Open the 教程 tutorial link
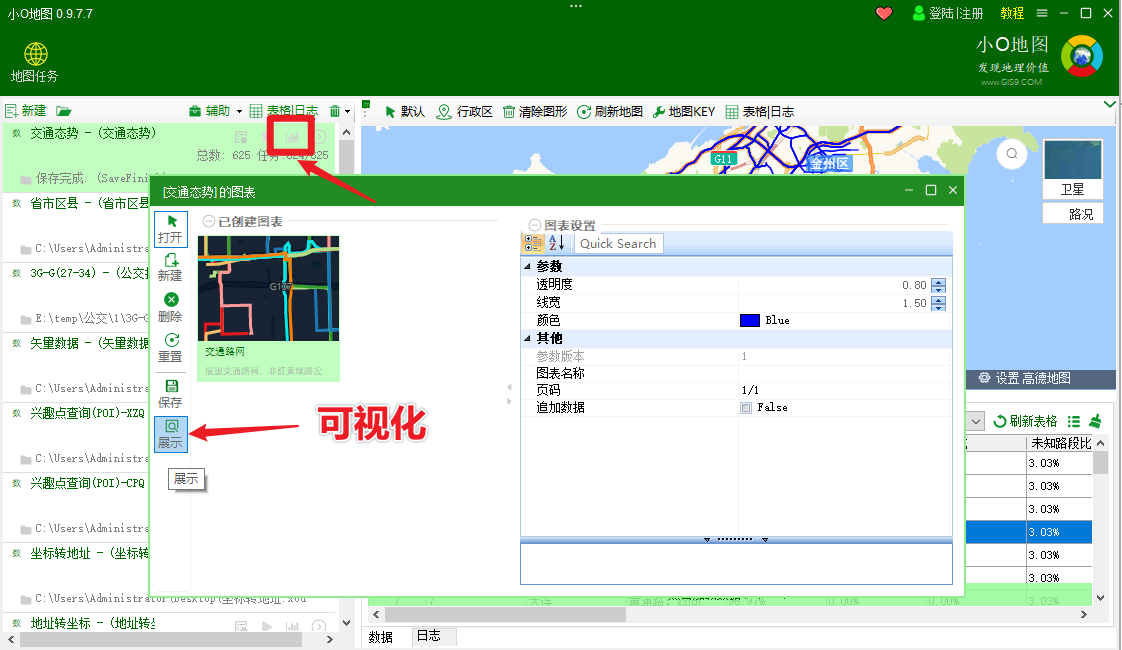Screen dimensions: 1122x650 click(1012, 13)
